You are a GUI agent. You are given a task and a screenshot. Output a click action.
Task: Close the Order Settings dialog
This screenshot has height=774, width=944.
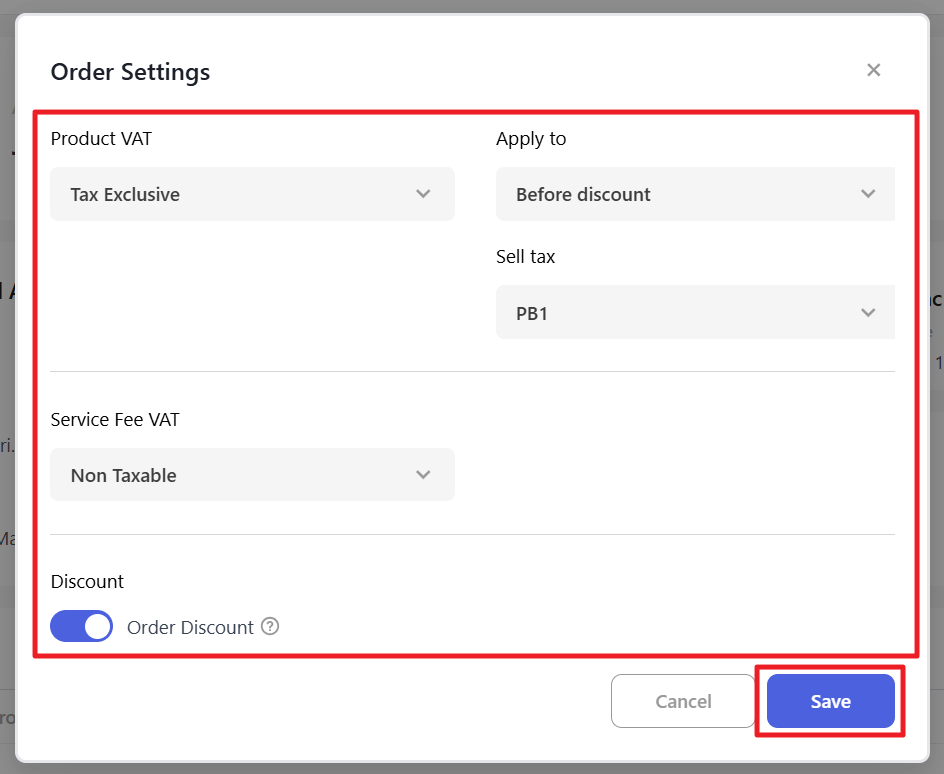click(x=873, y=70)
